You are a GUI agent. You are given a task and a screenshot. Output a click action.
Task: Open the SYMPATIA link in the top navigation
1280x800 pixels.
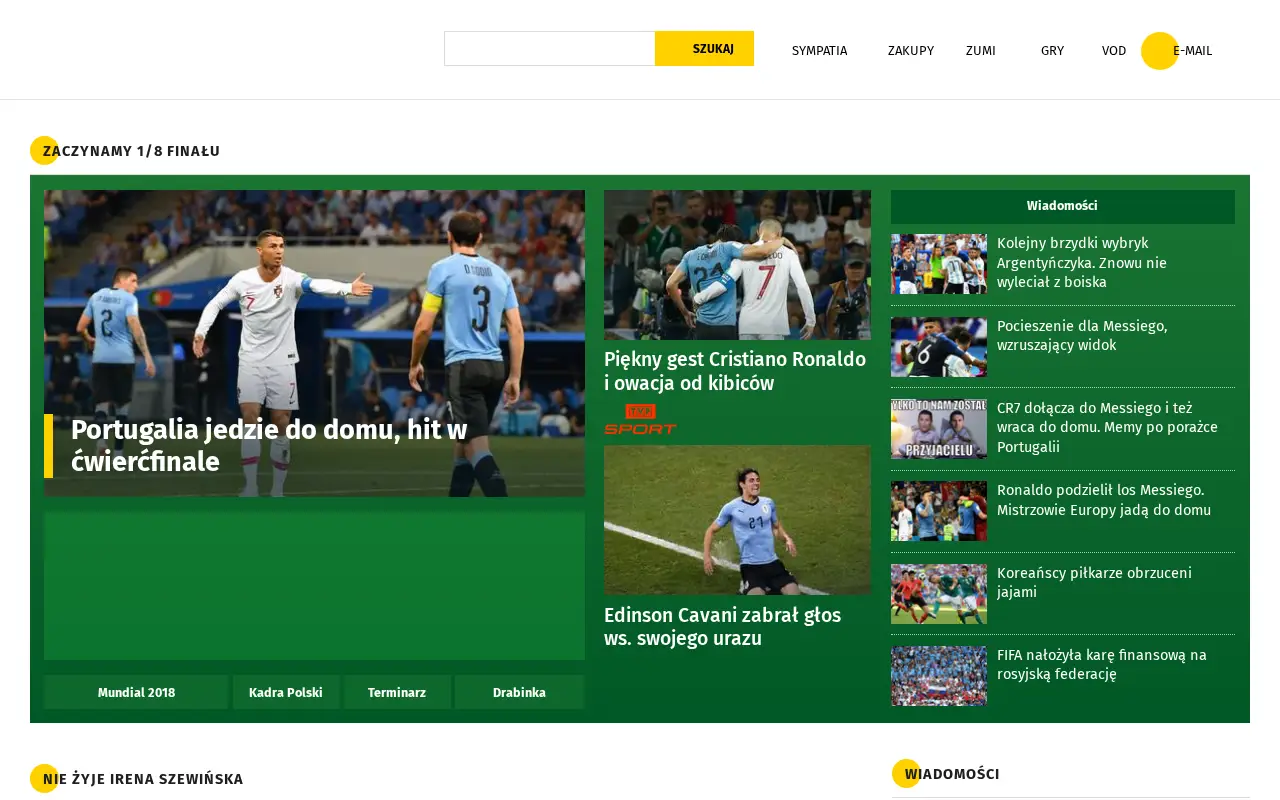click(819, 51)
